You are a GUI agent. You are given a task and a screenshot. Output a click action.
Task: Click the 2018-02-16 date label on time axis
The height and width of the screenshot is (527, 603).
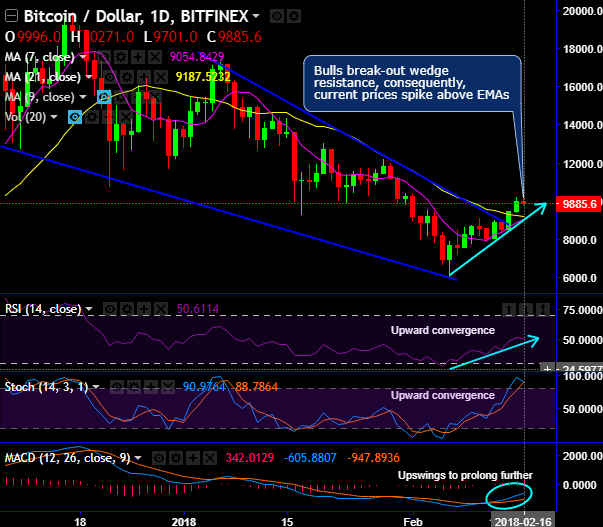coord(523,521)
